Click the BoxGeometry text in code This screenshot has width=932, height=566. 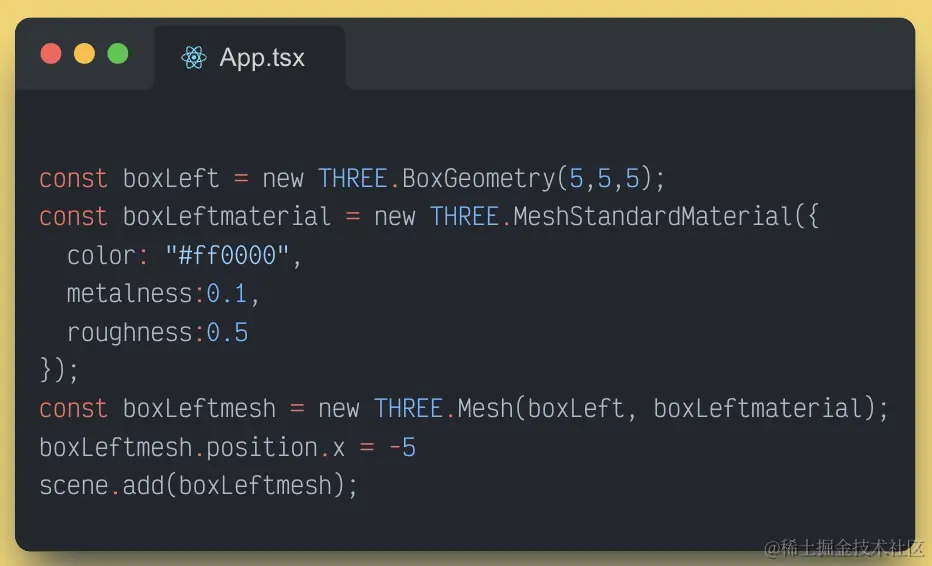point(478,179)
